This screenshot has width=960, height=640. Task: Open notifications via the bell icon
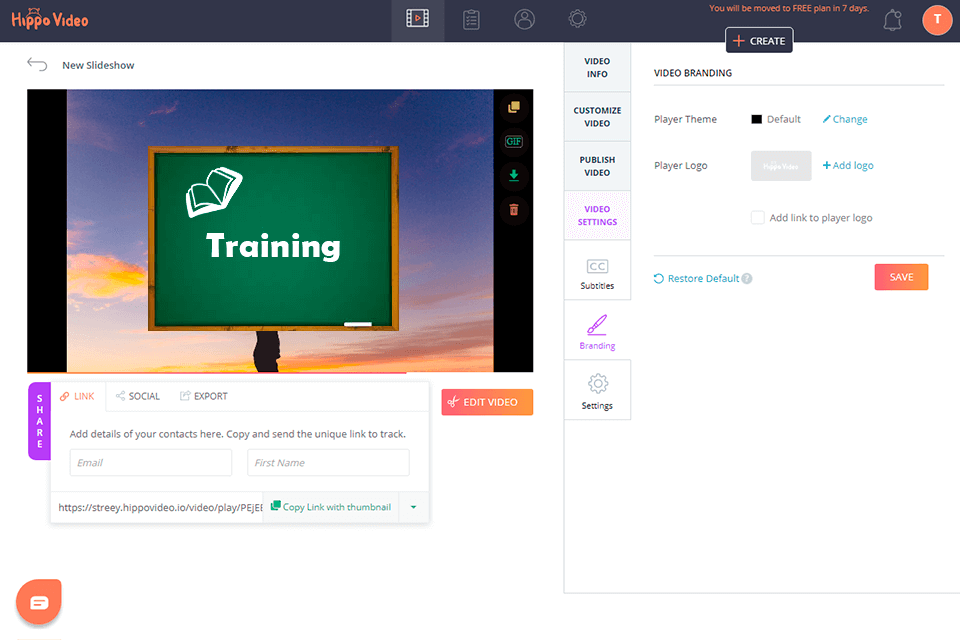tap(895, 19)
